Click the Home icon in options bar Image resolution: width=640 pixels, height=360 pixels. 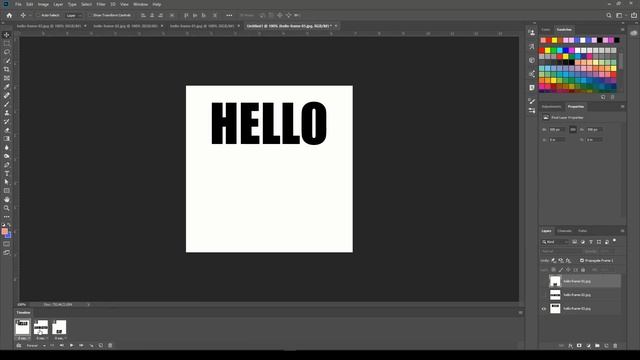9,16
